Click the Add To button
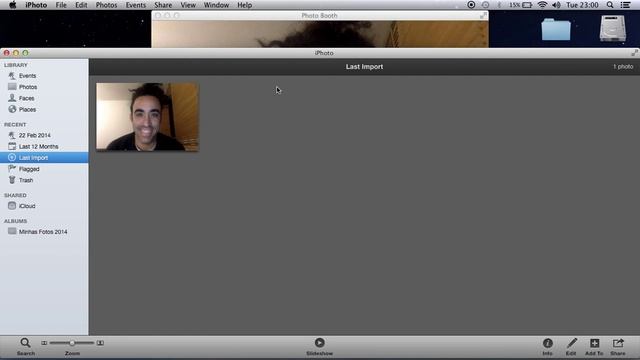This screenshot has width=640, height=360. pos(594,343)
